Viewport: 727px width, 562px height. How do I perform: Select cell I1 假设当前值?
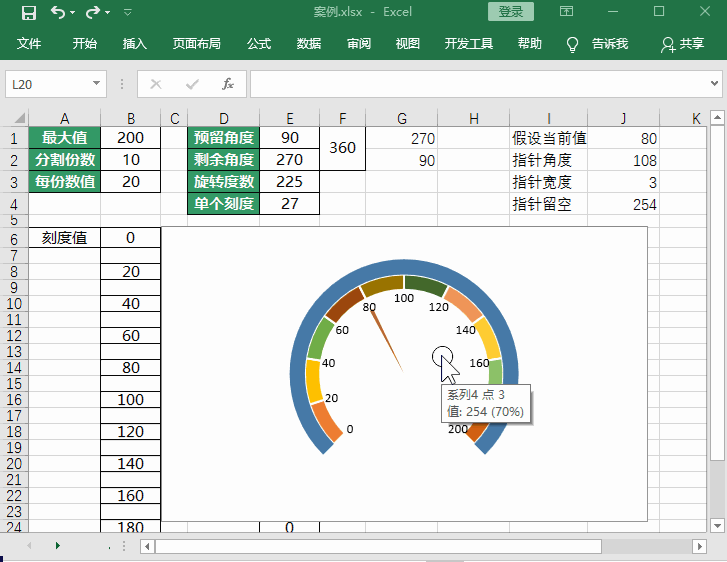click(x=548, y=138)
